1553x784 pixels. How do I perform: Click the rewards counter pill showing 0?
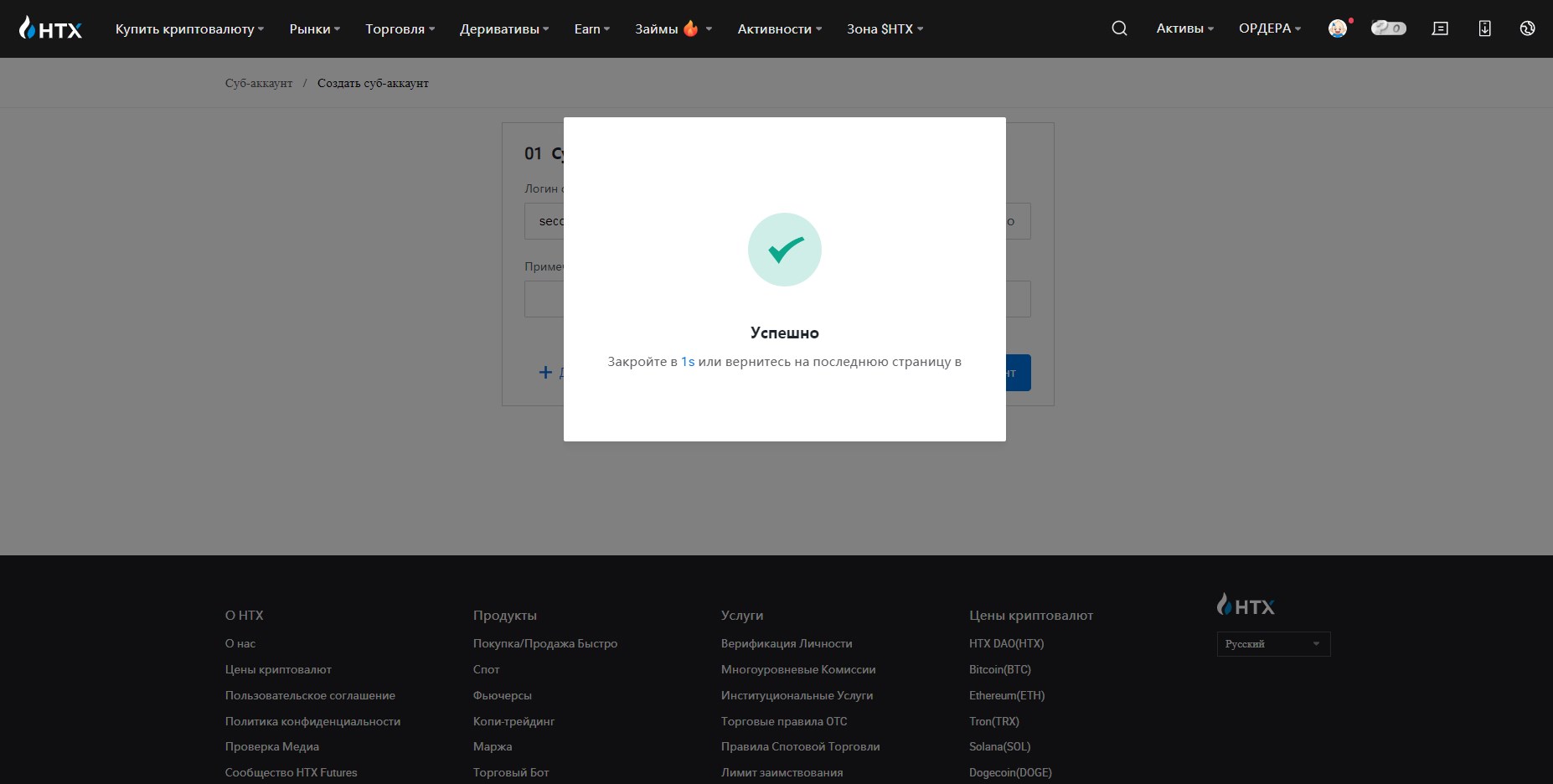[1388, 28]
